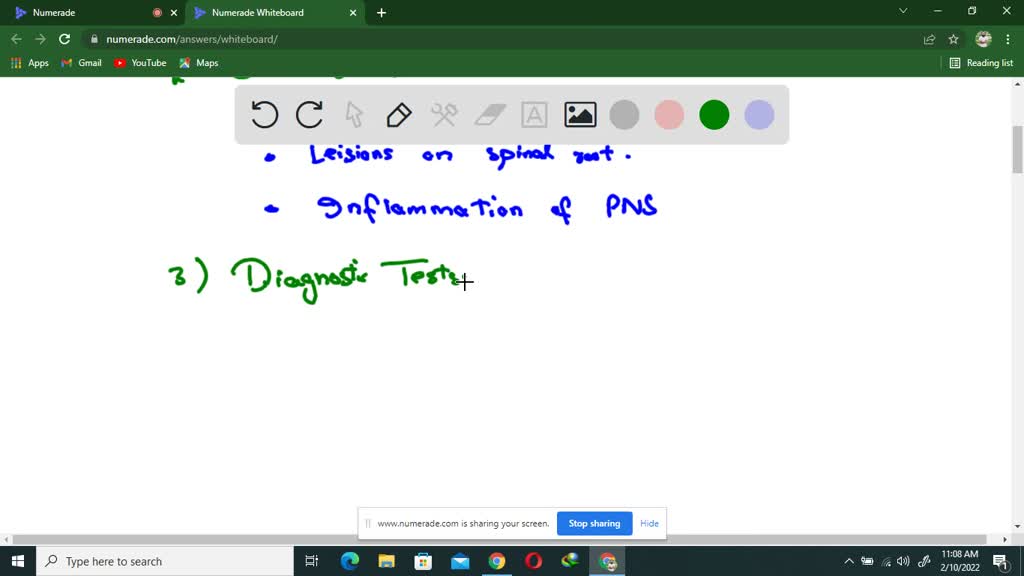The image size is (1024, 576).
Task: Choose the gray color swatch
Action: (x=624, y=115)
